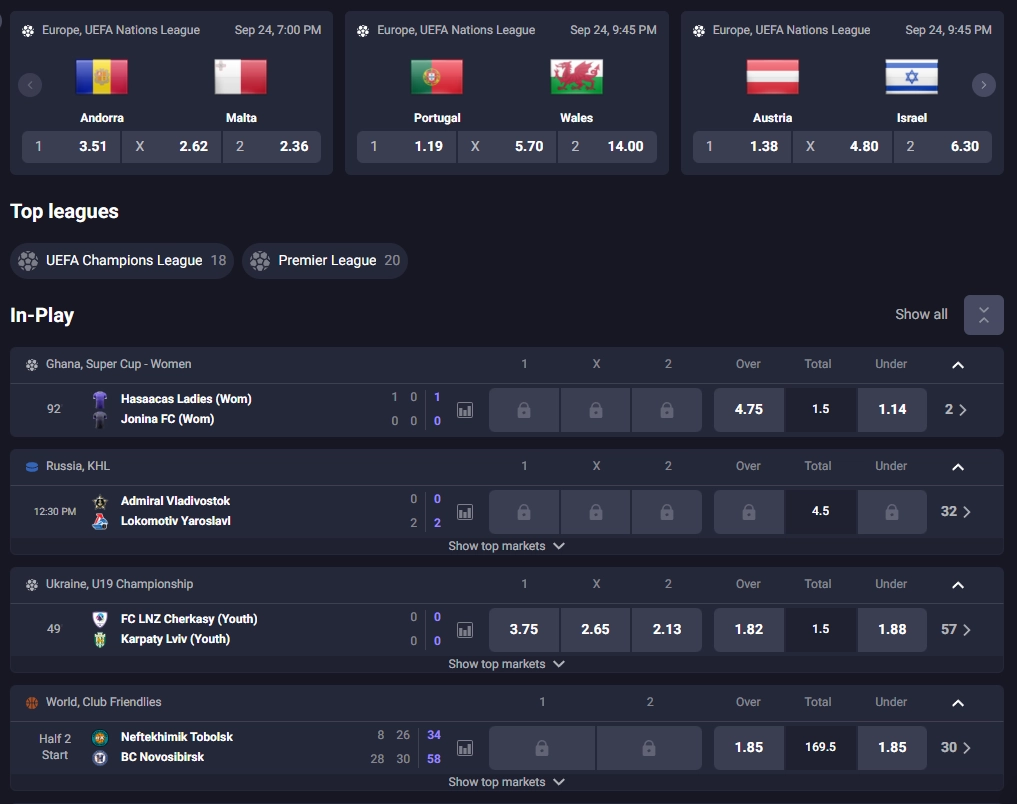1017x804 pixels.
Task: Open statistics icon for Neftekhimik Tobolsk match
Action: 465,748
